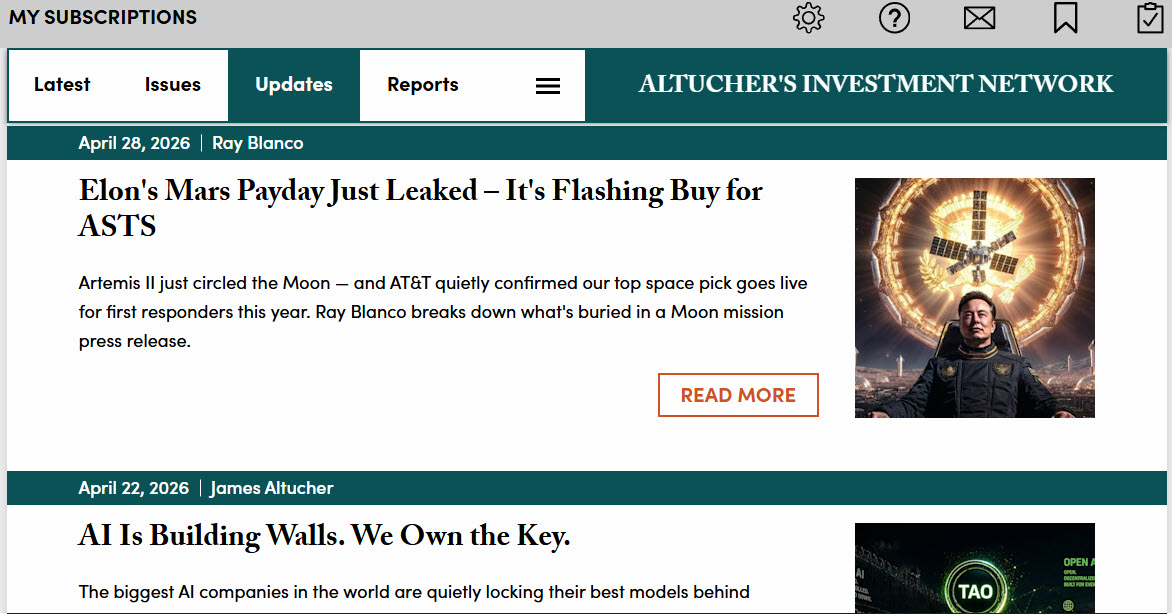Open the clipboard checklist icon

click(x=1150, y=18)
